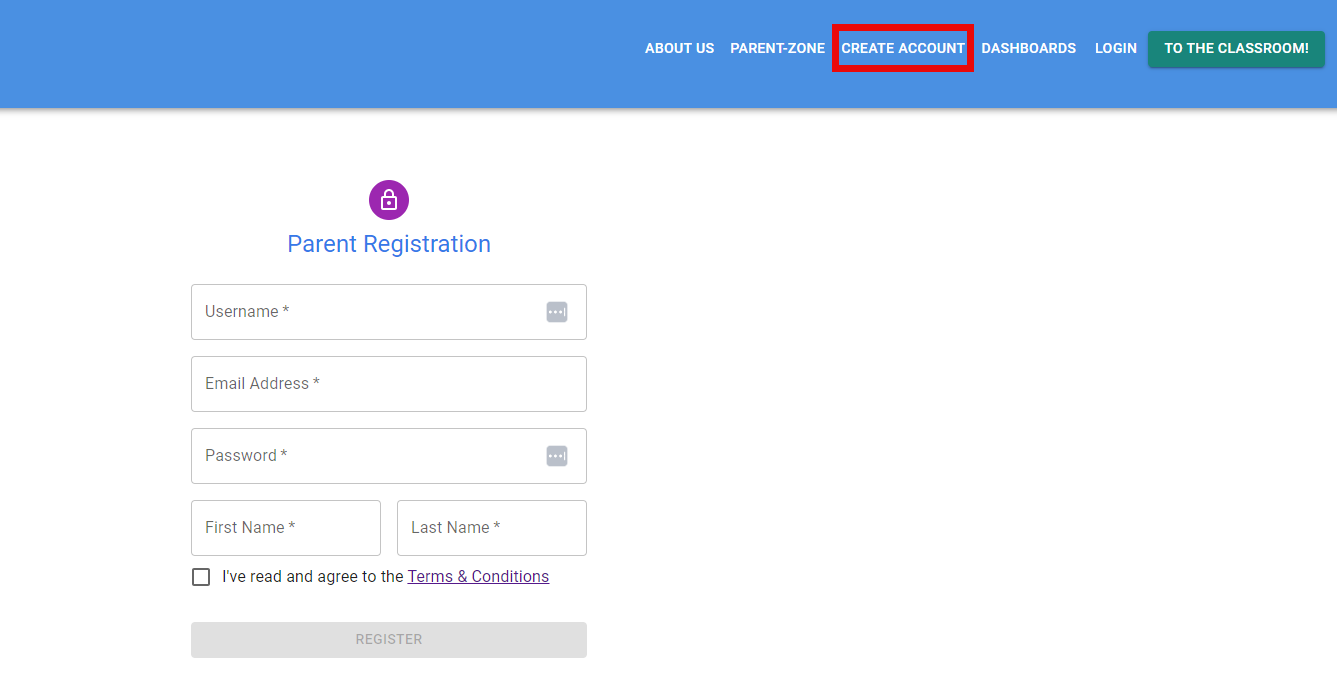Click the Register button
This screenshot has width=1337, height=689.
(x=389, y=640)
